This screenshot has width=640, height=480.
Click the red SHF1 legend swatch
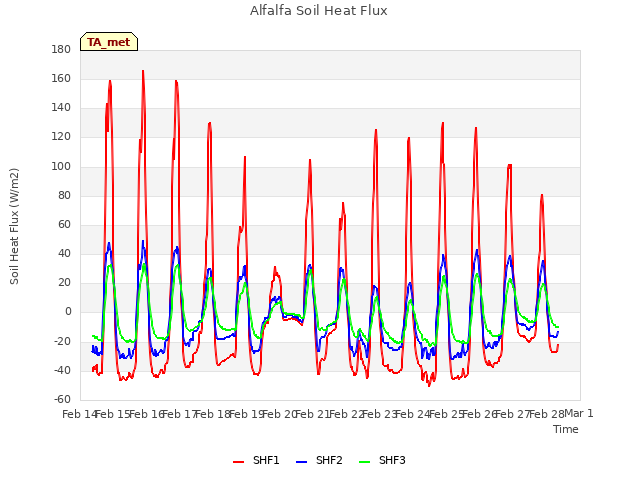(238, 461)
